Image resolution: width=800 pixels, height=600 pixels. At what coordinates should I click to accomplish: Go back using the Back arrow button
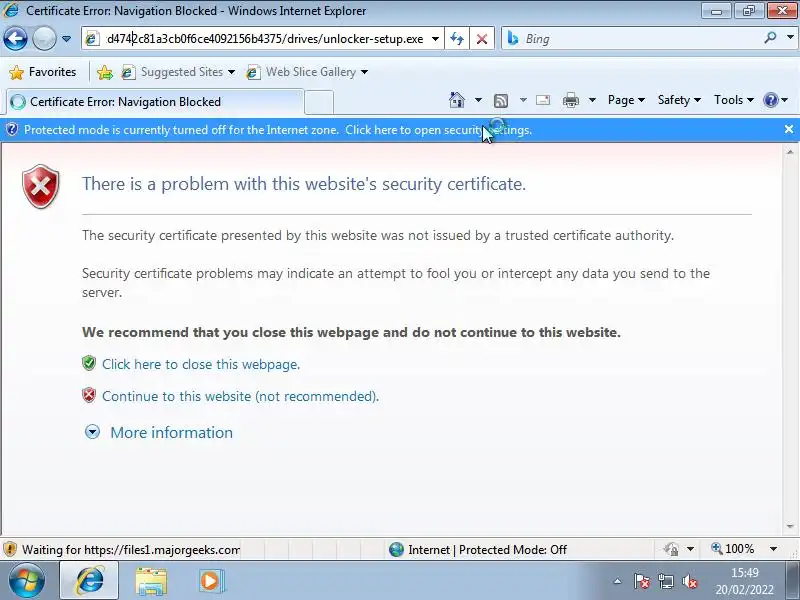[15, 39]
